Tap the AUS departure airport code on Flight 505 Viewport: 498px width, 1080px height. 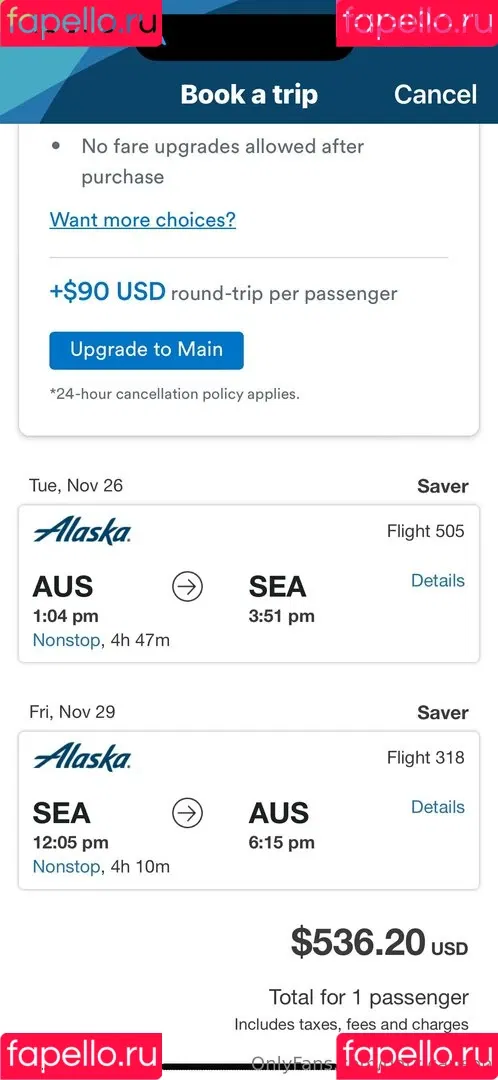[63, 587]
